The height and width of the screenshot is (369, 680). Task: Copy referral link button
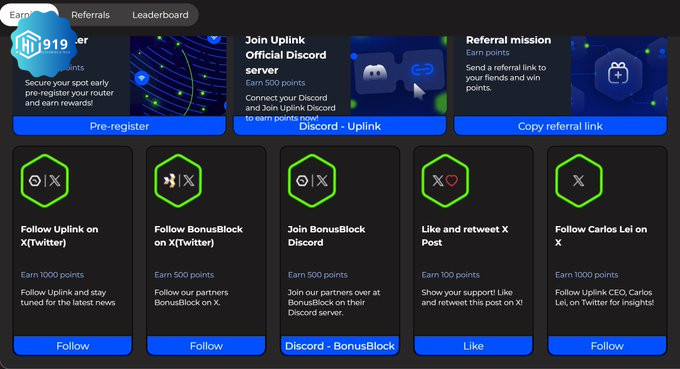click(560, 126)
